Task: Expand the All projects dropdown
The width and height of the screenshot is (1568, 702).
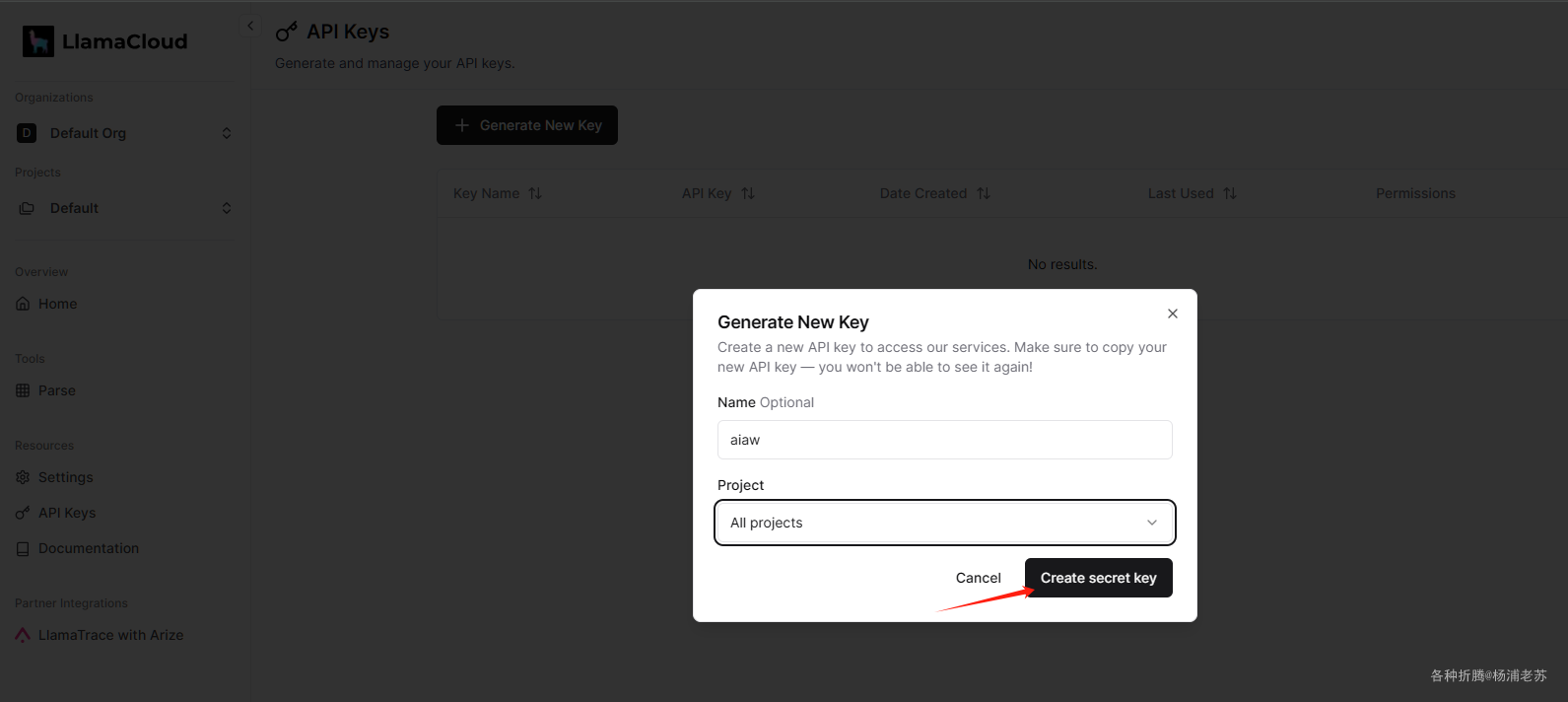Action: click(x=944, y=523)
